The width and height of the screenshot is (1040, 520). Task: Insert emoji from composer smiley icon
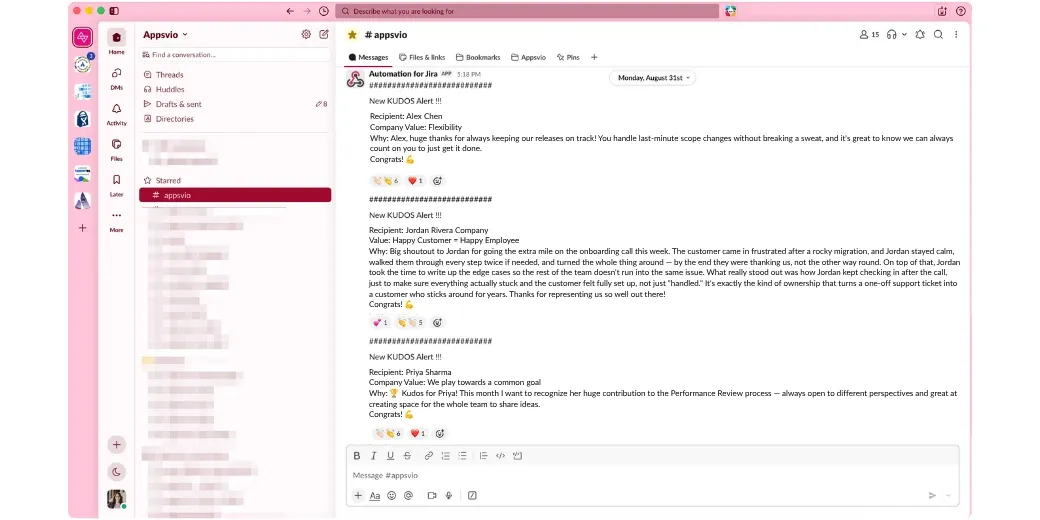(391, 495)
